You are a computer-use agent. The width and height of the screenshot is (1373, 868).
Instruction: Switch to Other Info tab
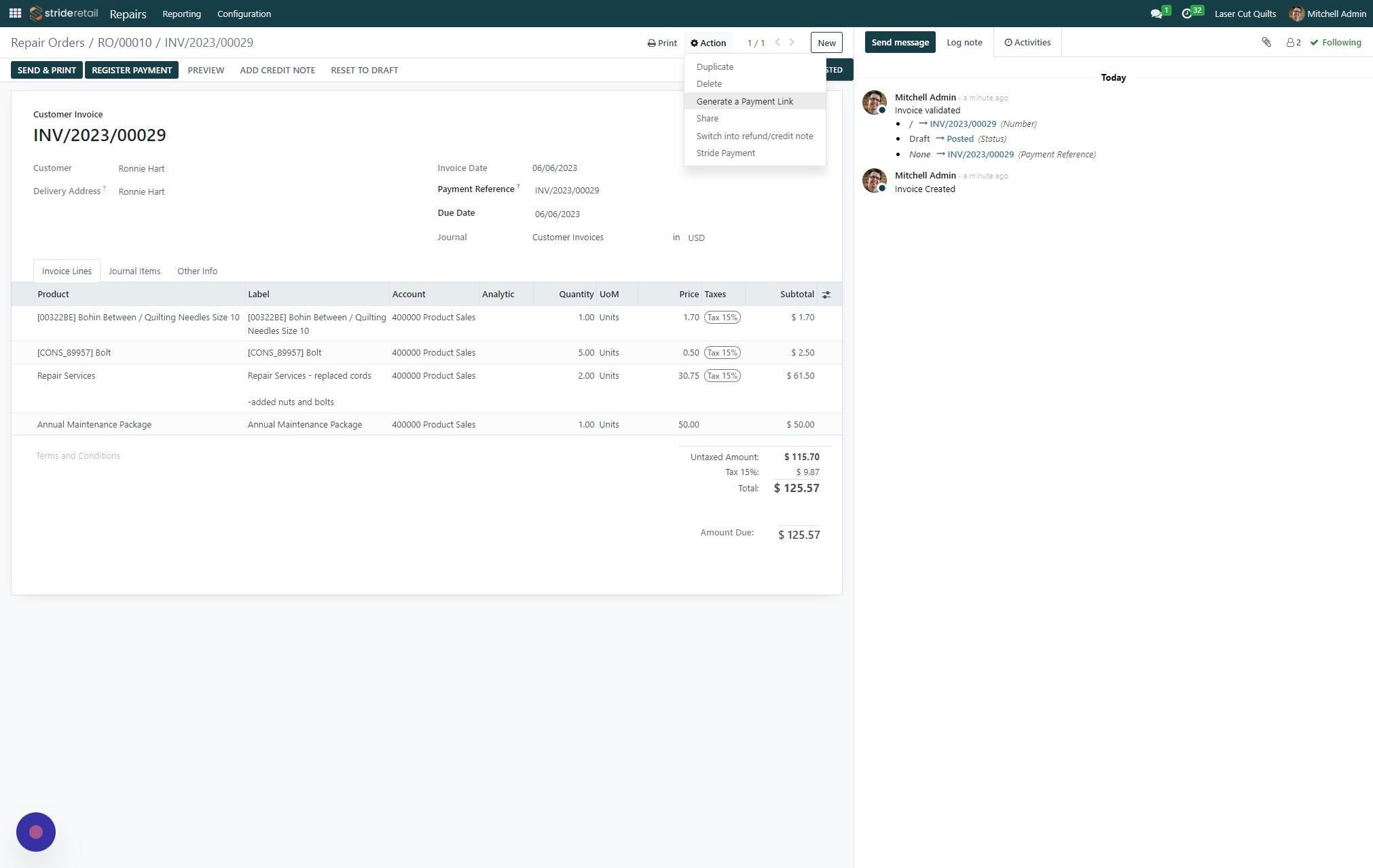click(x=197, y=271)
